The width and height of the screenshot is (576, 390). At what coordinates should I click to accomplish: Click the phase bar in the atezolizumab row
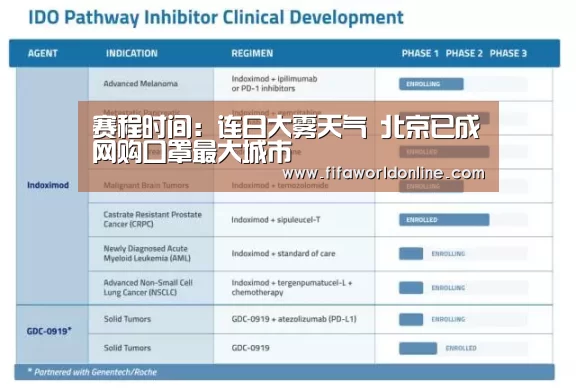click(411, 319)
